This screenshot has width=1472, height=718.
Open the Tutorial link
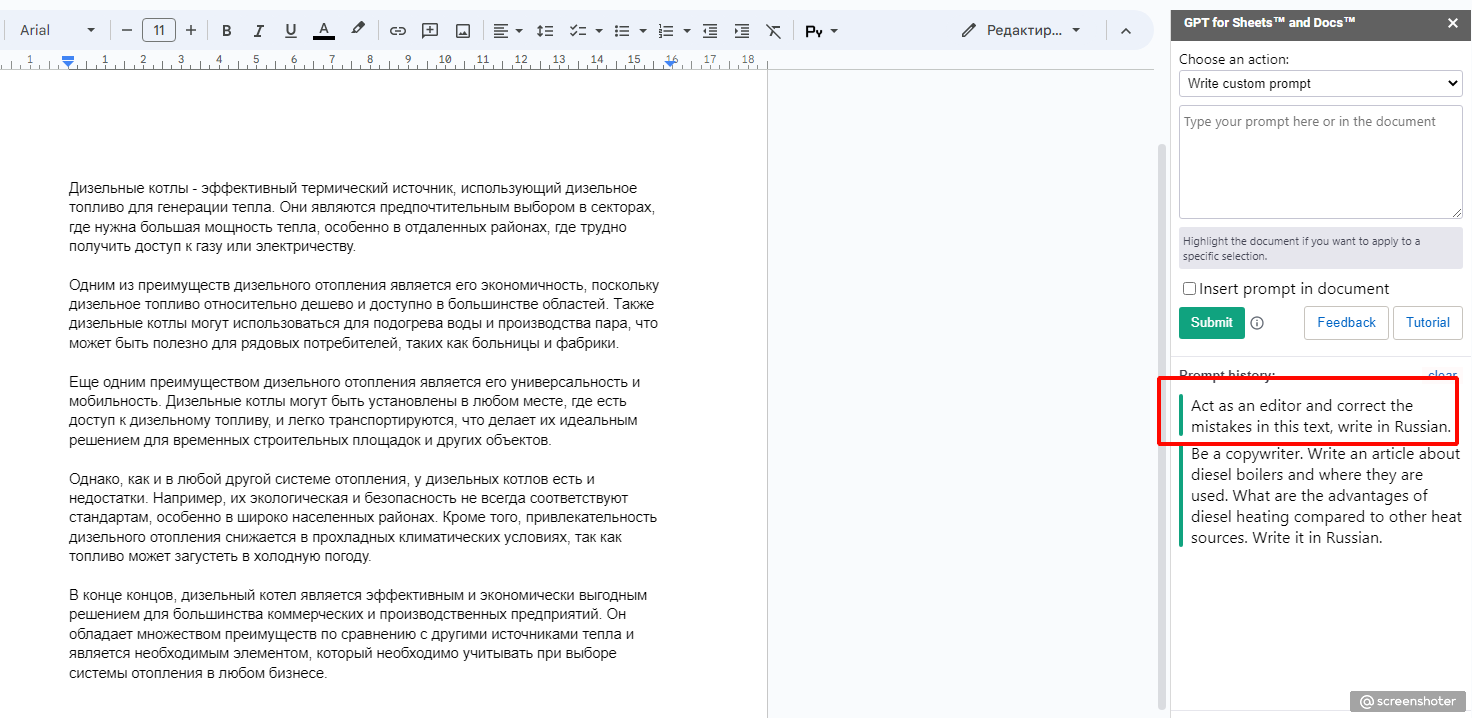point(1427,323)
